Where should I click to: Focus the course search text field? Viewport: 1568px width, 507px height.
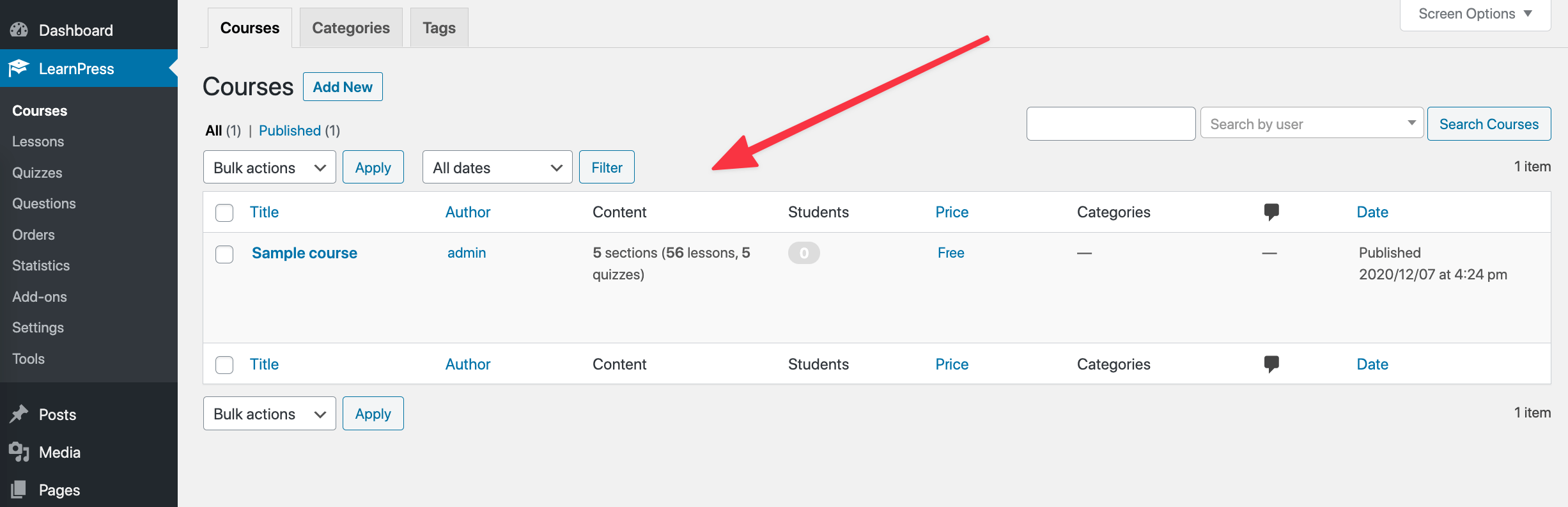(1111, 123)
